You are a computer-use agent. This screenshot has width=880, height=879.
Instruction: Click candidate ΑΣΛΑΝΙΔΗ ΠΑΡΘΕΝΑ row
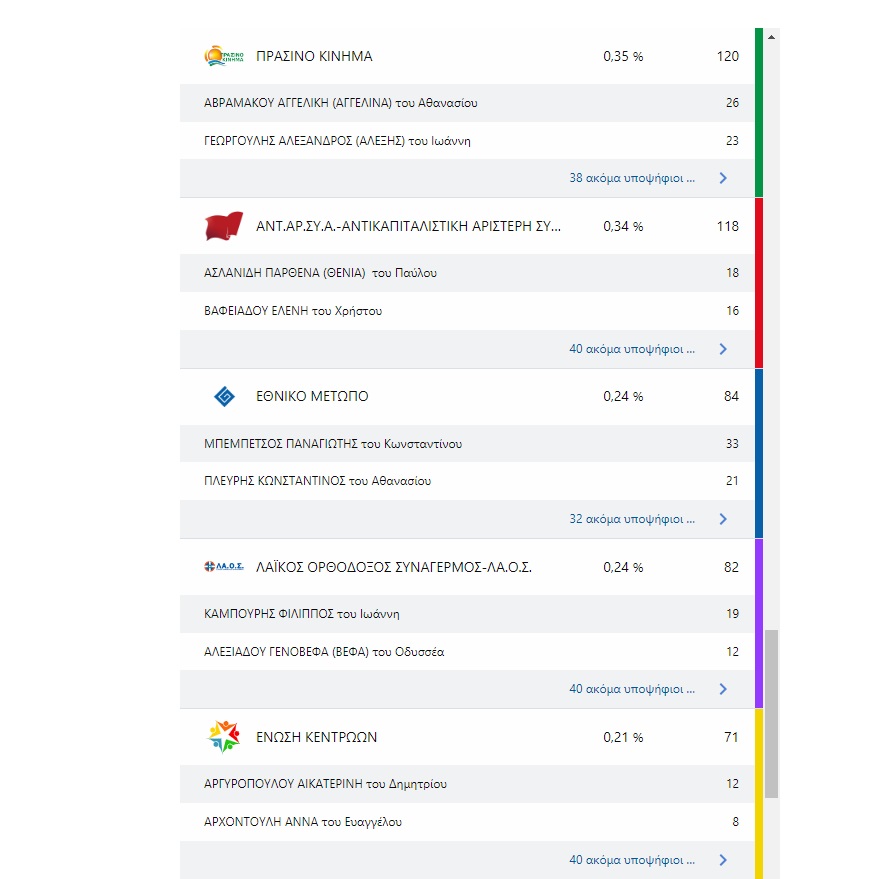coord(320,273)
